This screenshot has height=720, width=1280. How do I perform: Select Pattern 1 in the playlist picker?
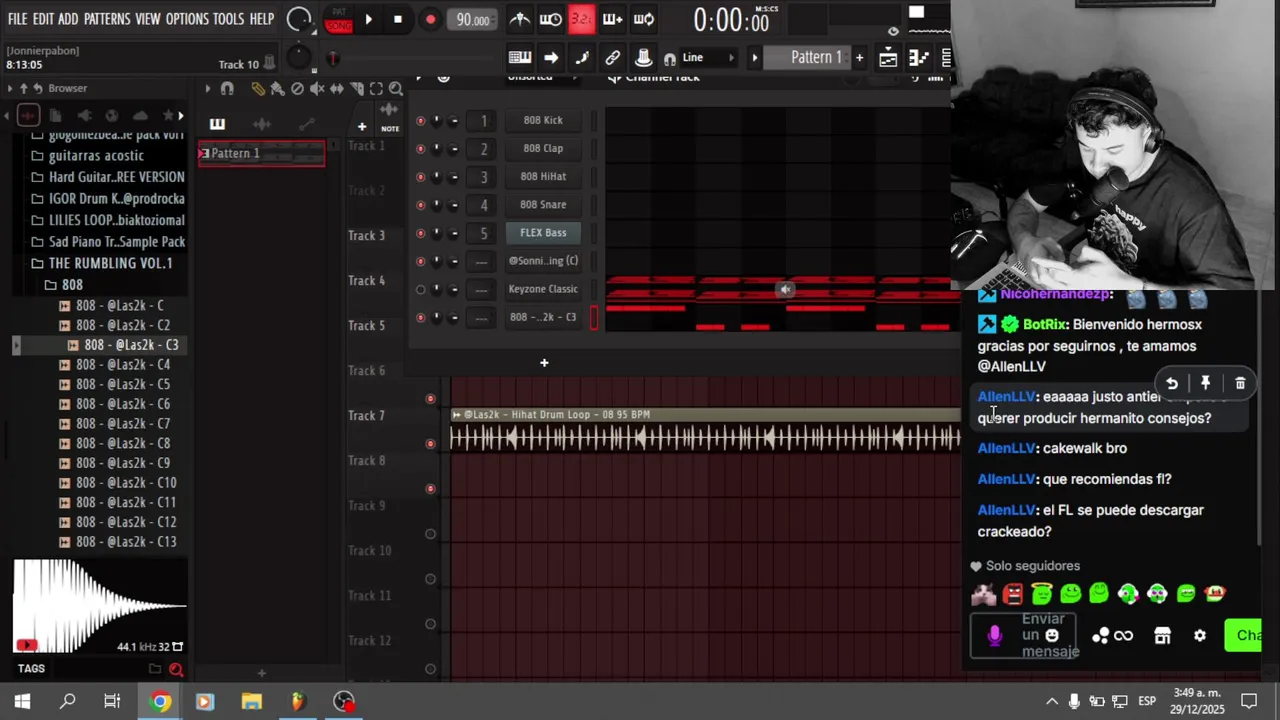click(261, 153)
